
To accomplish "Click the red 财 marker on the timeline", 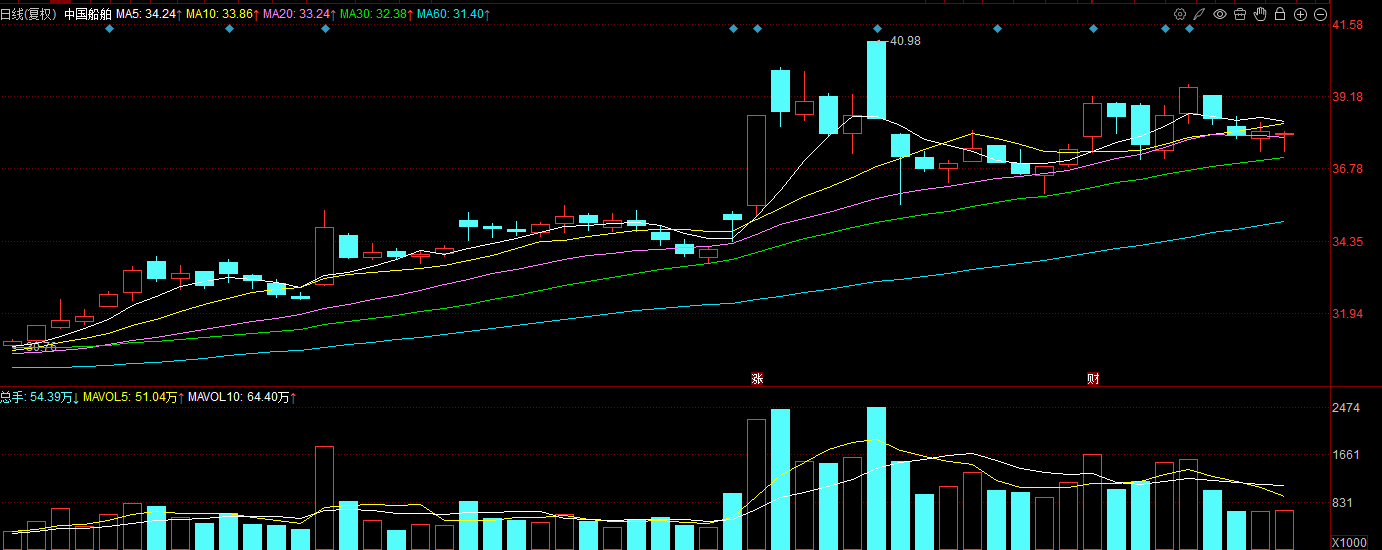I will [1093, 379].
